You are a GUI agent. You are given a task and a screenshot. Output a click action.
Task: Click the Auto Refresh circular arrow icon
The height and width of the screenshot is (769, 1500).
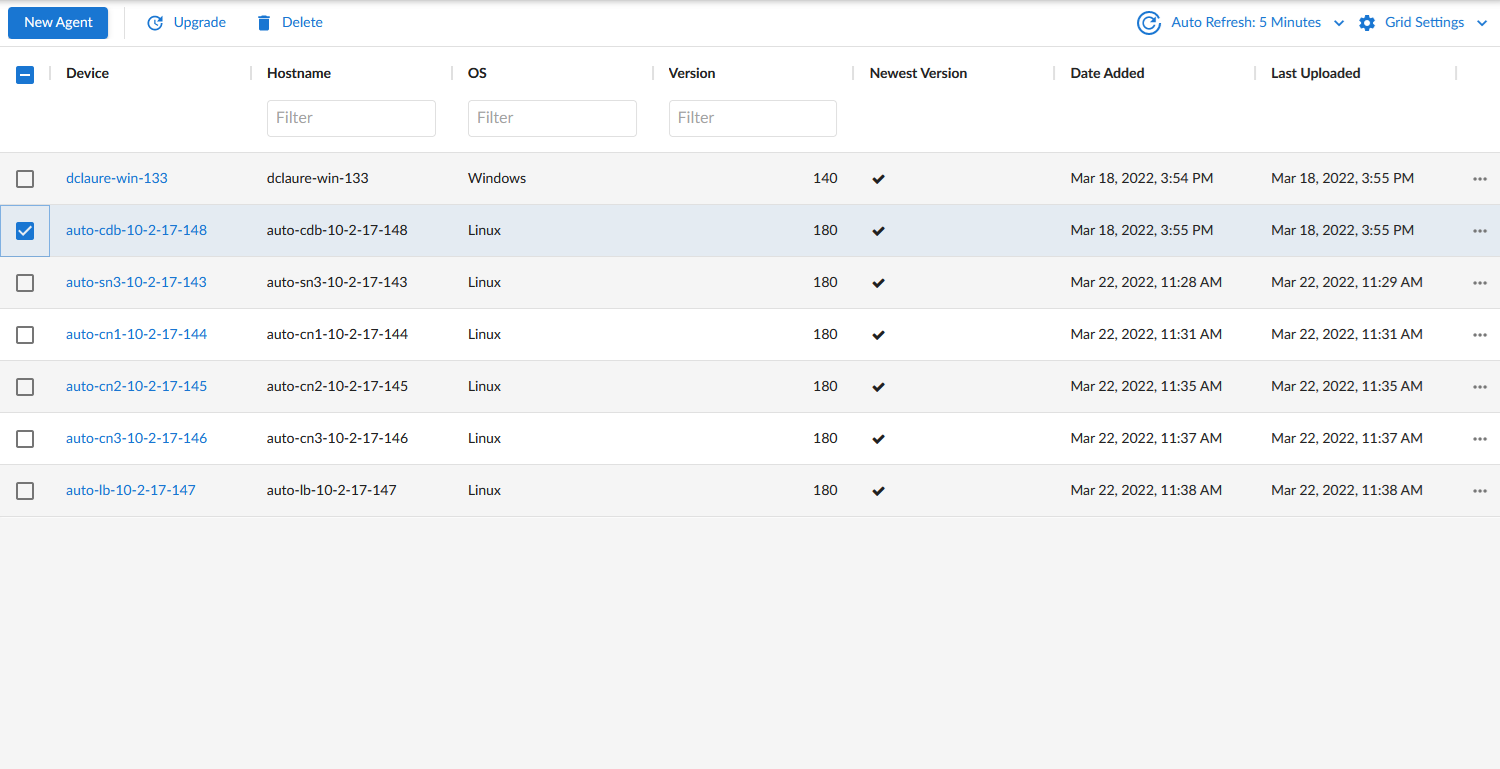point(1149,23)
